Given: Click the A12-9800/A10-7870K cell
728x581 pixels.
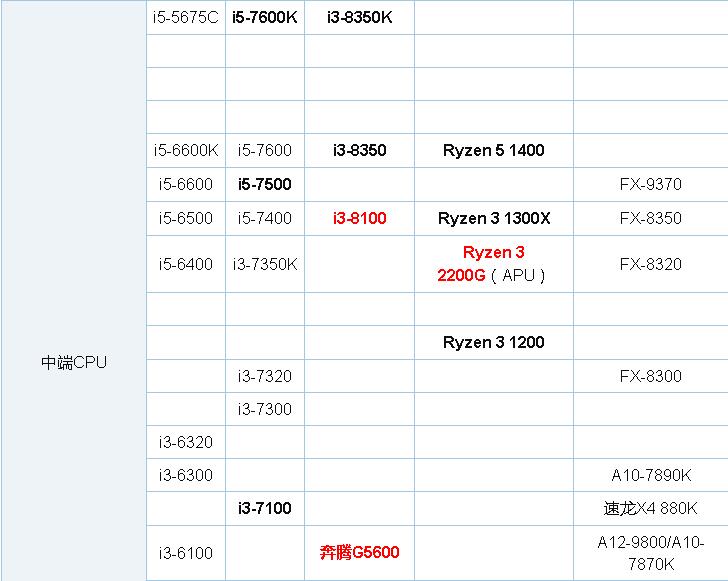Looking at the screenshot, I should (650, 553).
